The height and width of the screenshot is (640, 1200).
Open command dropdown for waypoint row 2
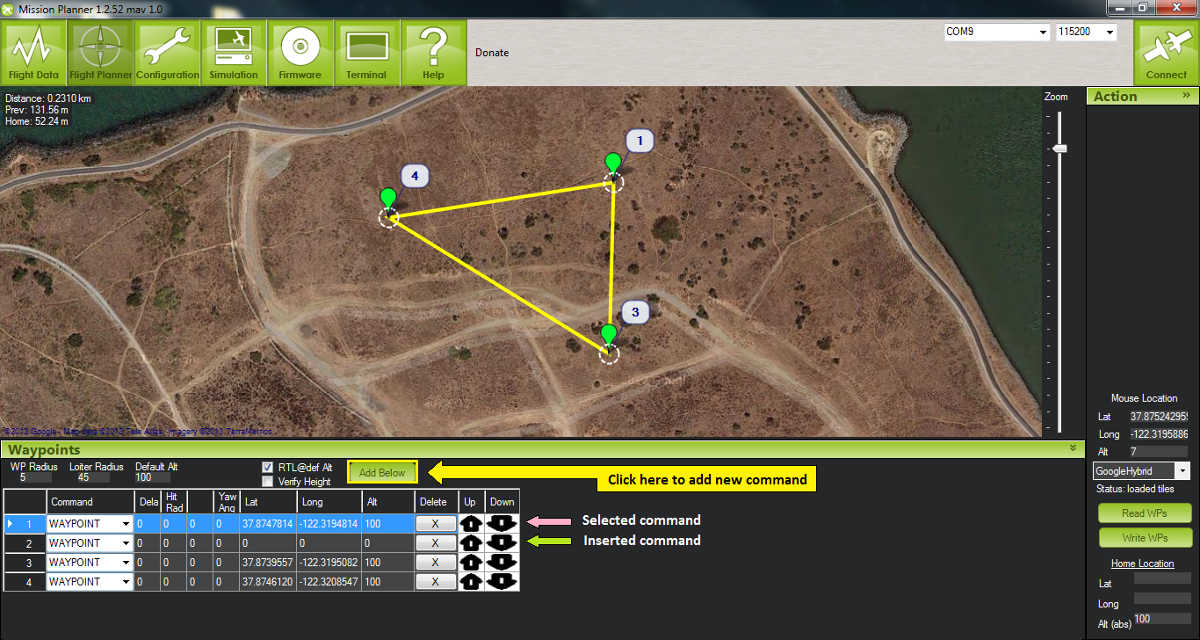click(126, 542)
